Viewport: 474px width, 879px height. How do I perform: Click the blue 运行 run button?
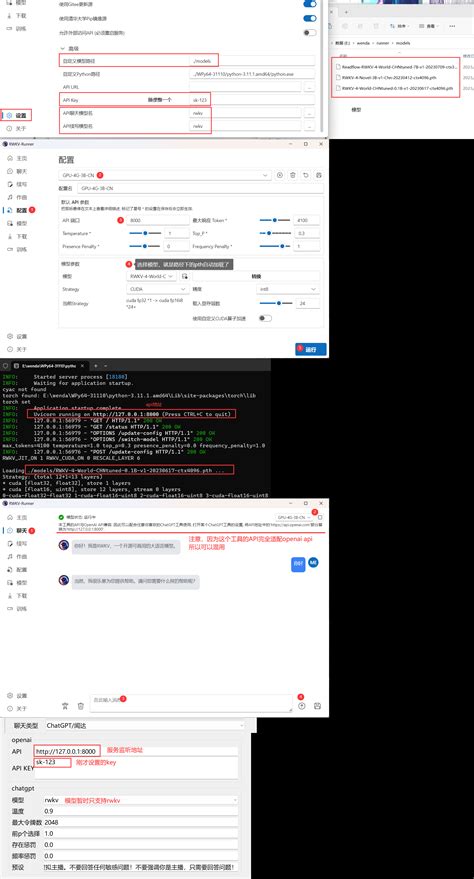click(310, 349)
